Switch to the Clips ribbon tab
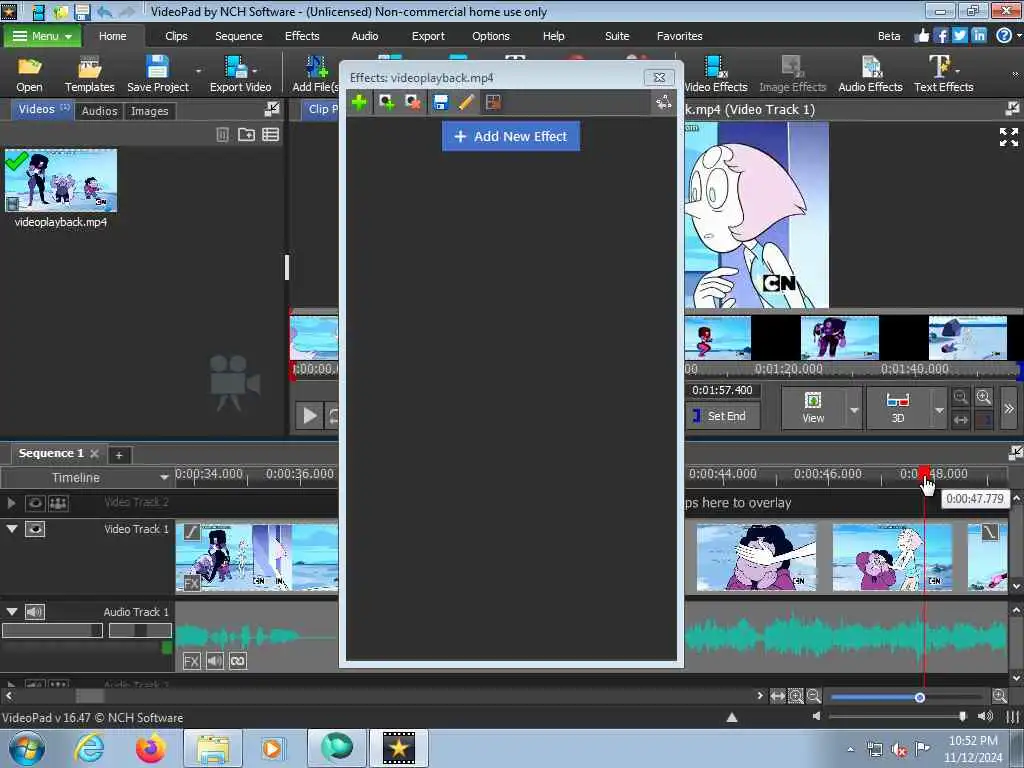The image size is (1024, 768). tap(176, 36)
